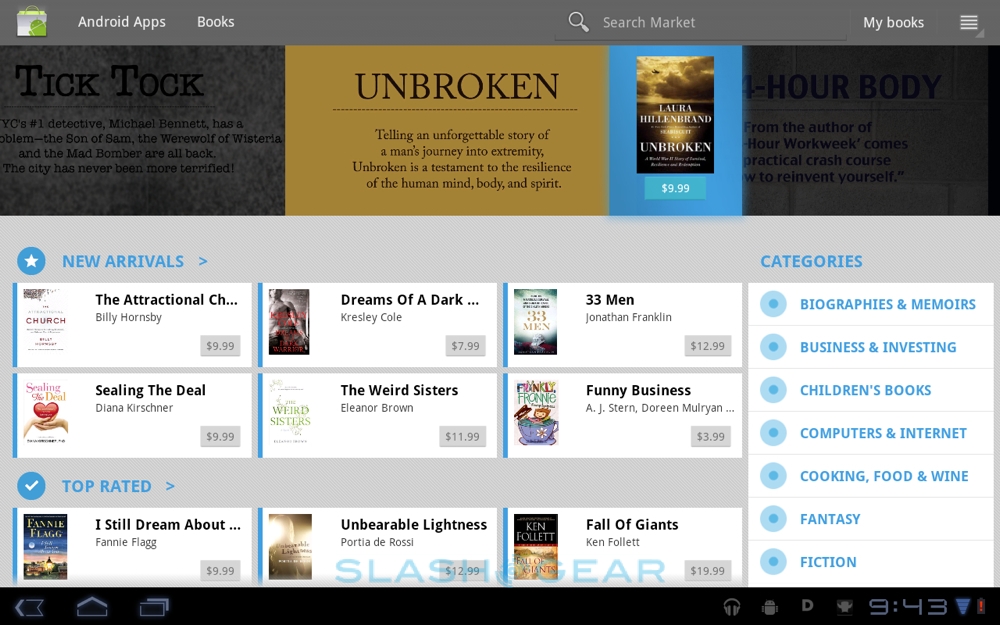Tap The Attractional Ch... title
Image resolution: width=1000 pixels, height=625 pixels.
166,300
